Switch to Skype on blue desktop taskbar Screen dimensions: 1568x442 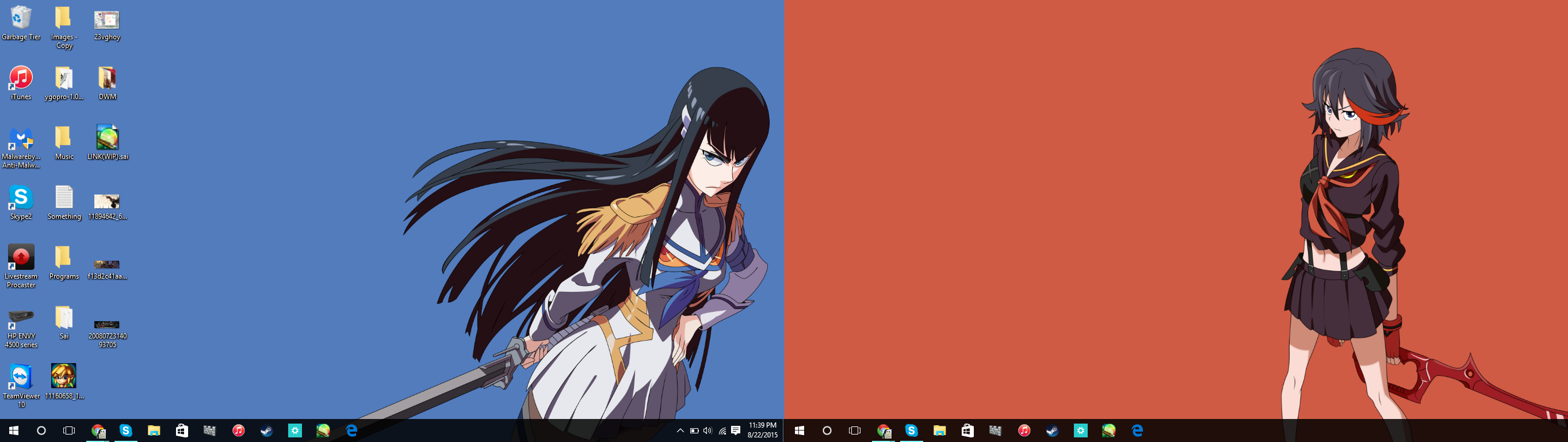[x=126, y=430]
